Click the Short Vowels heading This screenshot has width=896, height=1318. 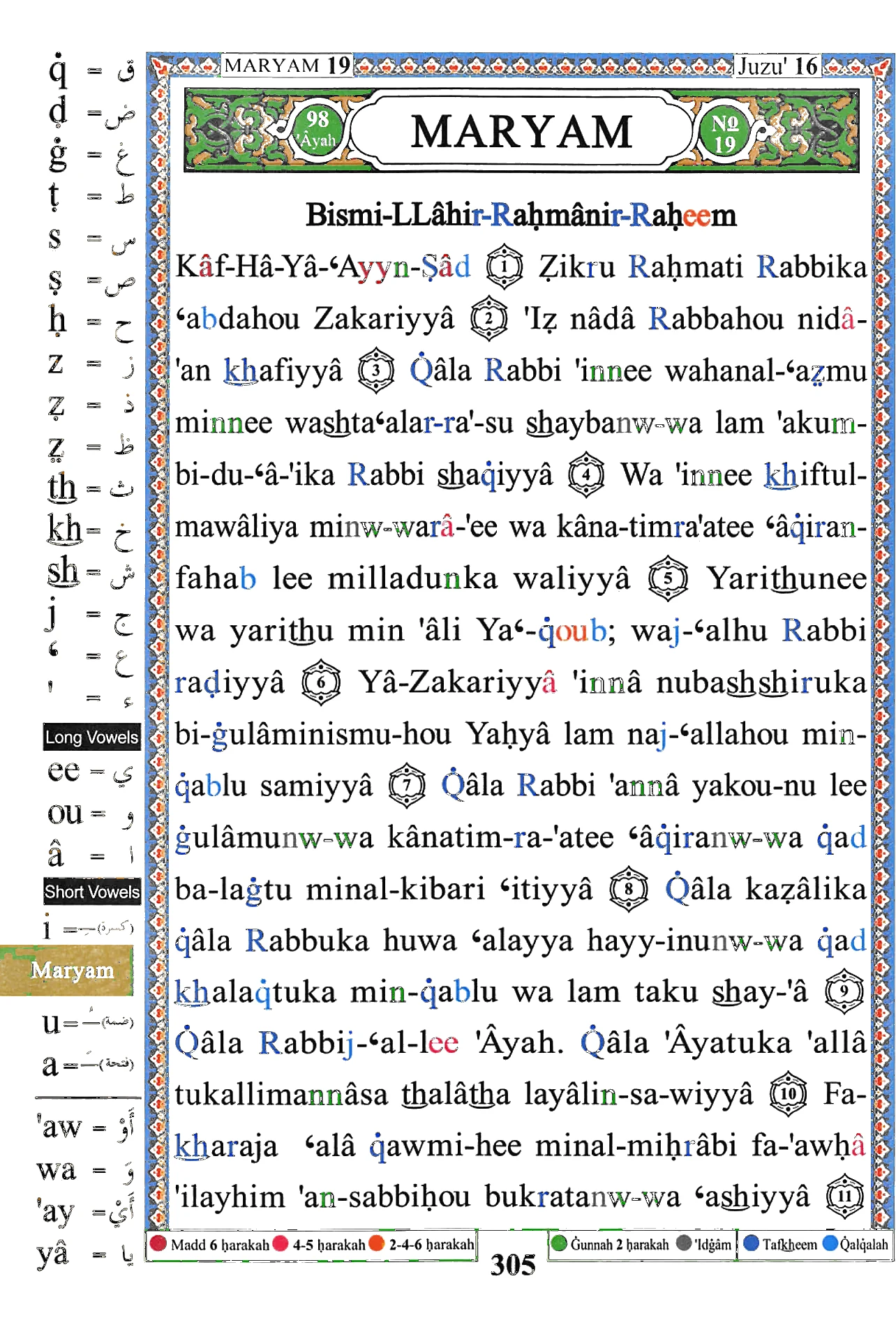91,892
